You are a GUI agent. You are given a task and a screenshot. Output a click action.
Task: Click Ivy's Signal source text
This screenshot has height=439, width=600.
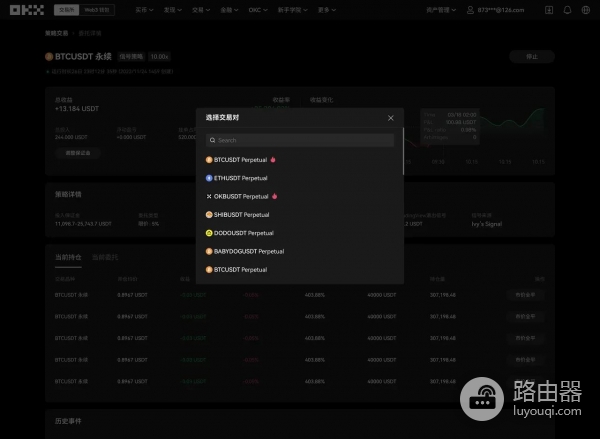pyautogui.click(x=487, y=224)
